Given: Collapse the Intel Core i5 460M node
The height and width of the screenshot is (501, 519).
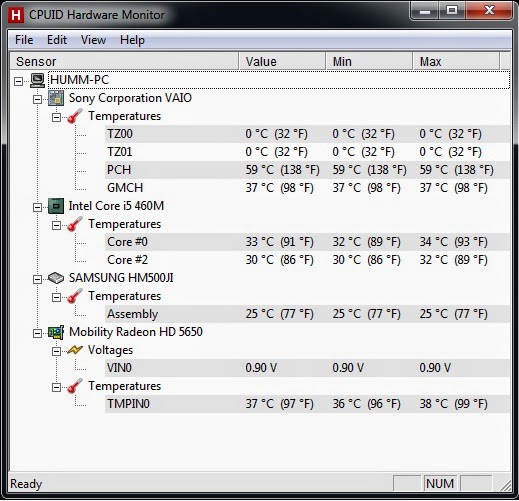Looking at the screenshot, I should pos(38,207).
